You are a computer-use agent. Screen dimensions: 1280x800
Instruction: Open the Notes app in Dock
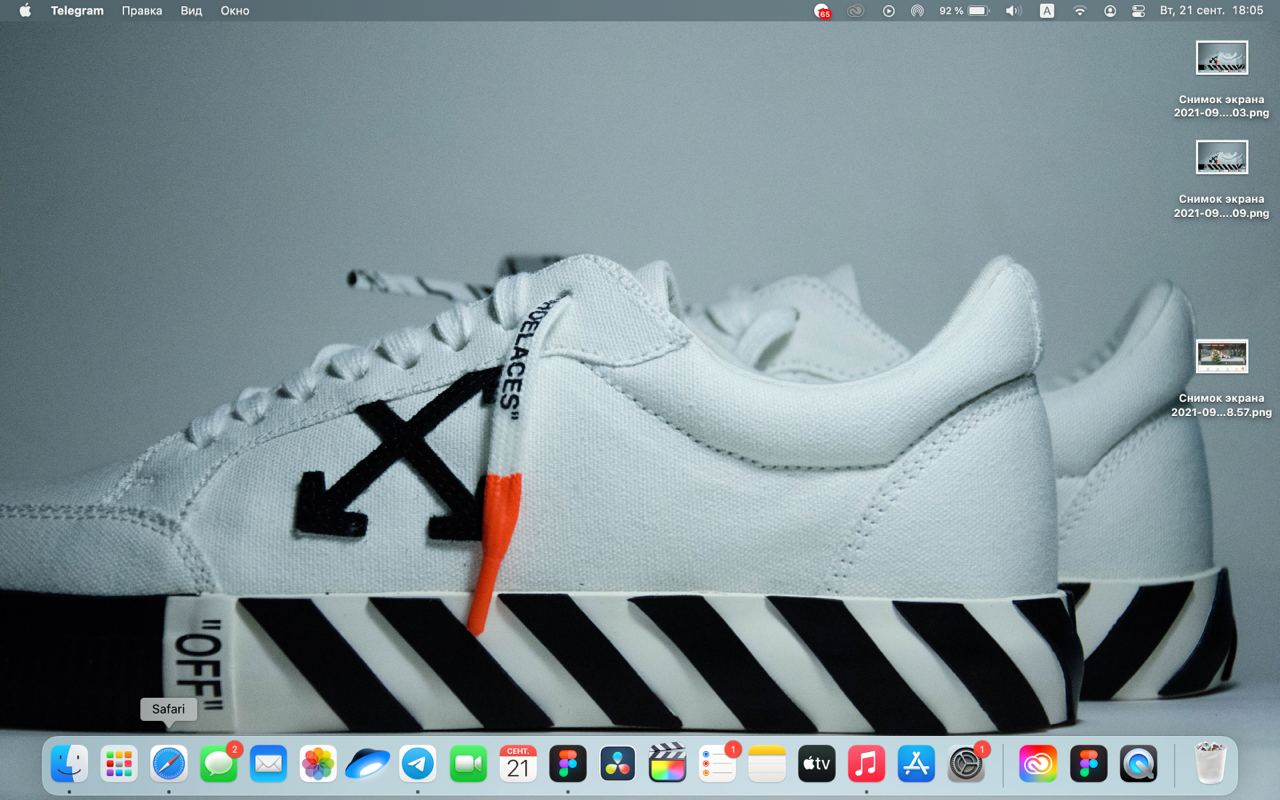[x=767, y=765]
